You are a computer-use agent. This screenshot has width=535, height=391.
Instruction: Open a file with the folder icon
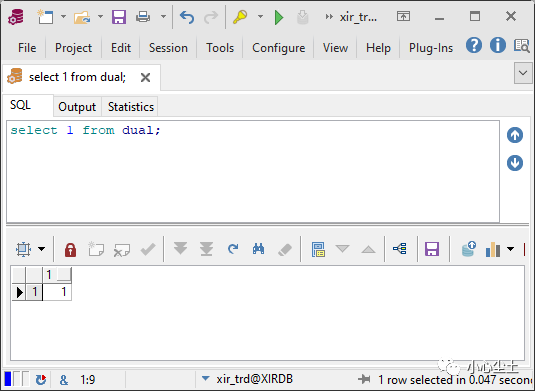click(82, 17)
